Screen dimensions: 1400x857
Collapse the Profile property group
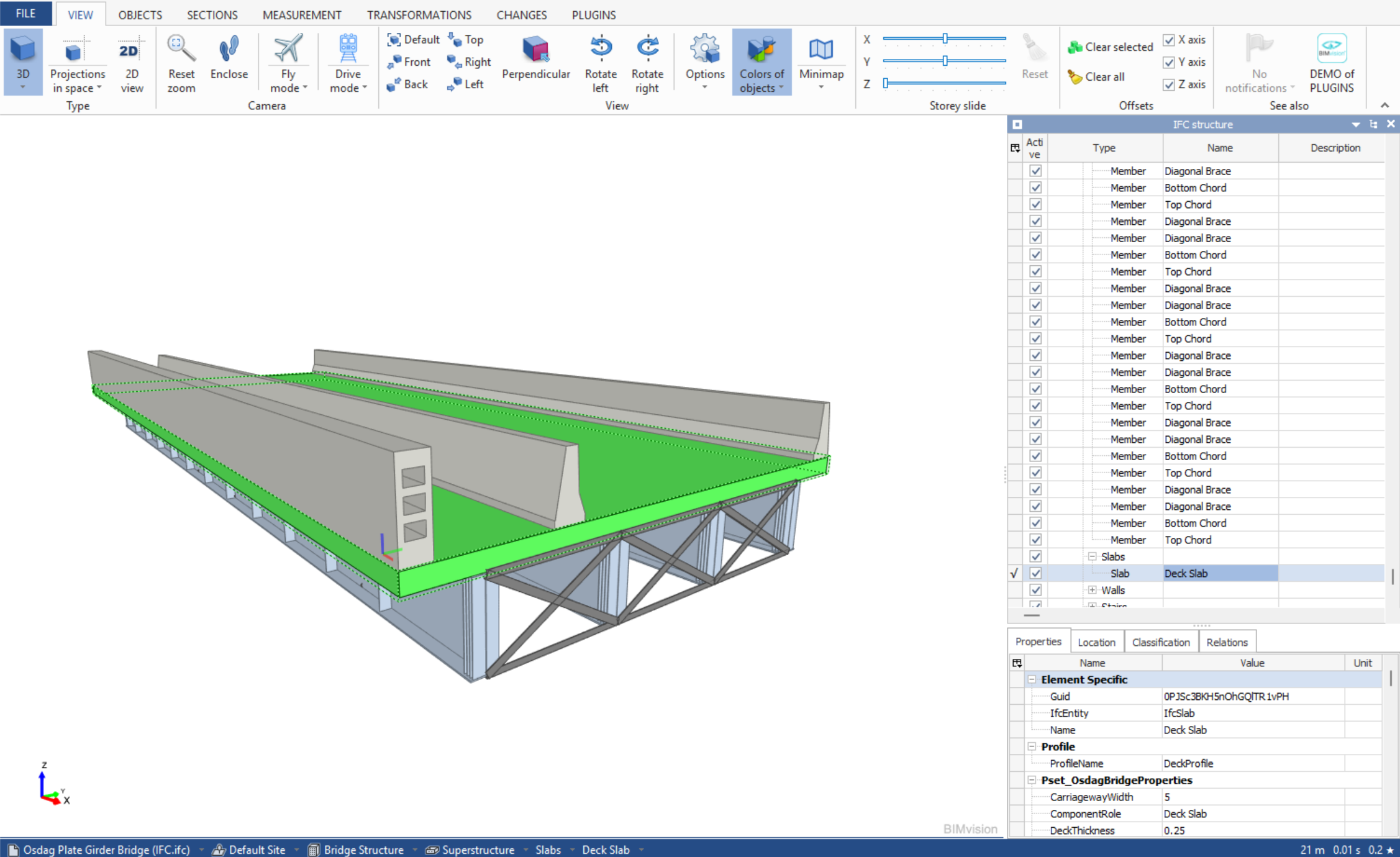click(1032, 746)
